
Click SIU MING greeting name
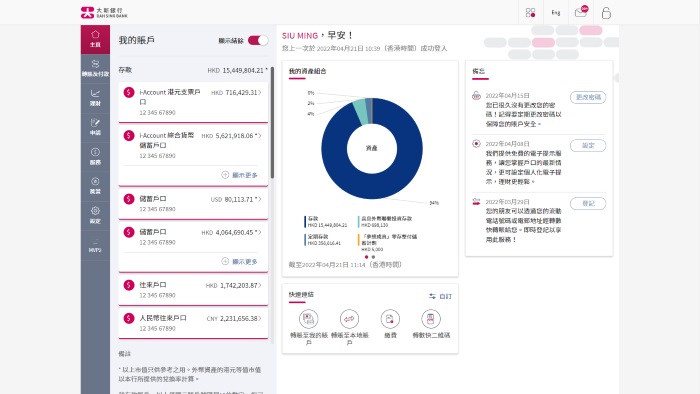[300, 36]
